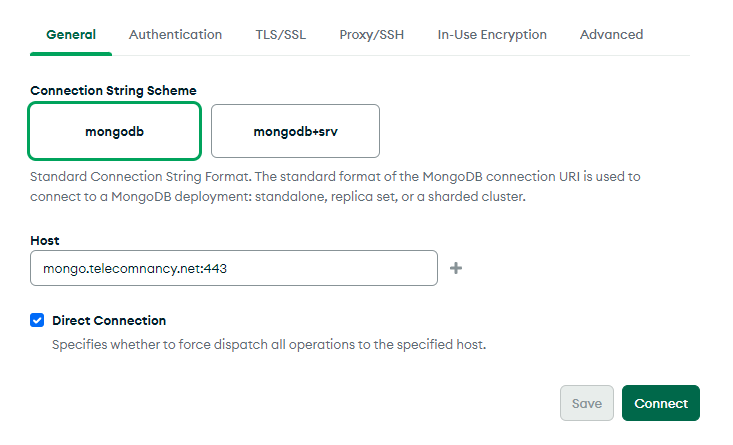
Task: Click the Connection String Scheme heading
Action: point(113,90)
